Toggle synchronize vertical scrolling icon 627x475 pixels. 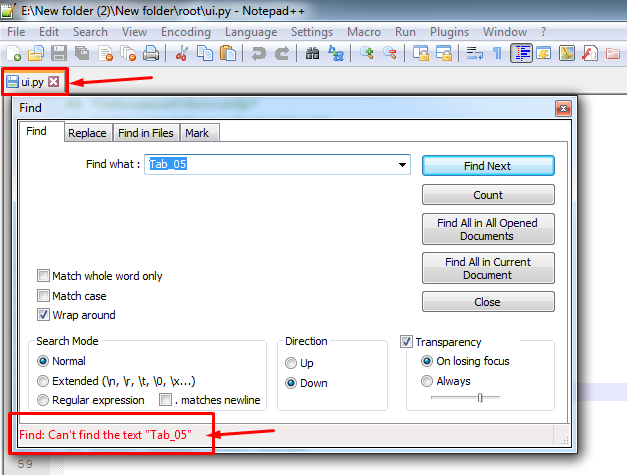421,53
